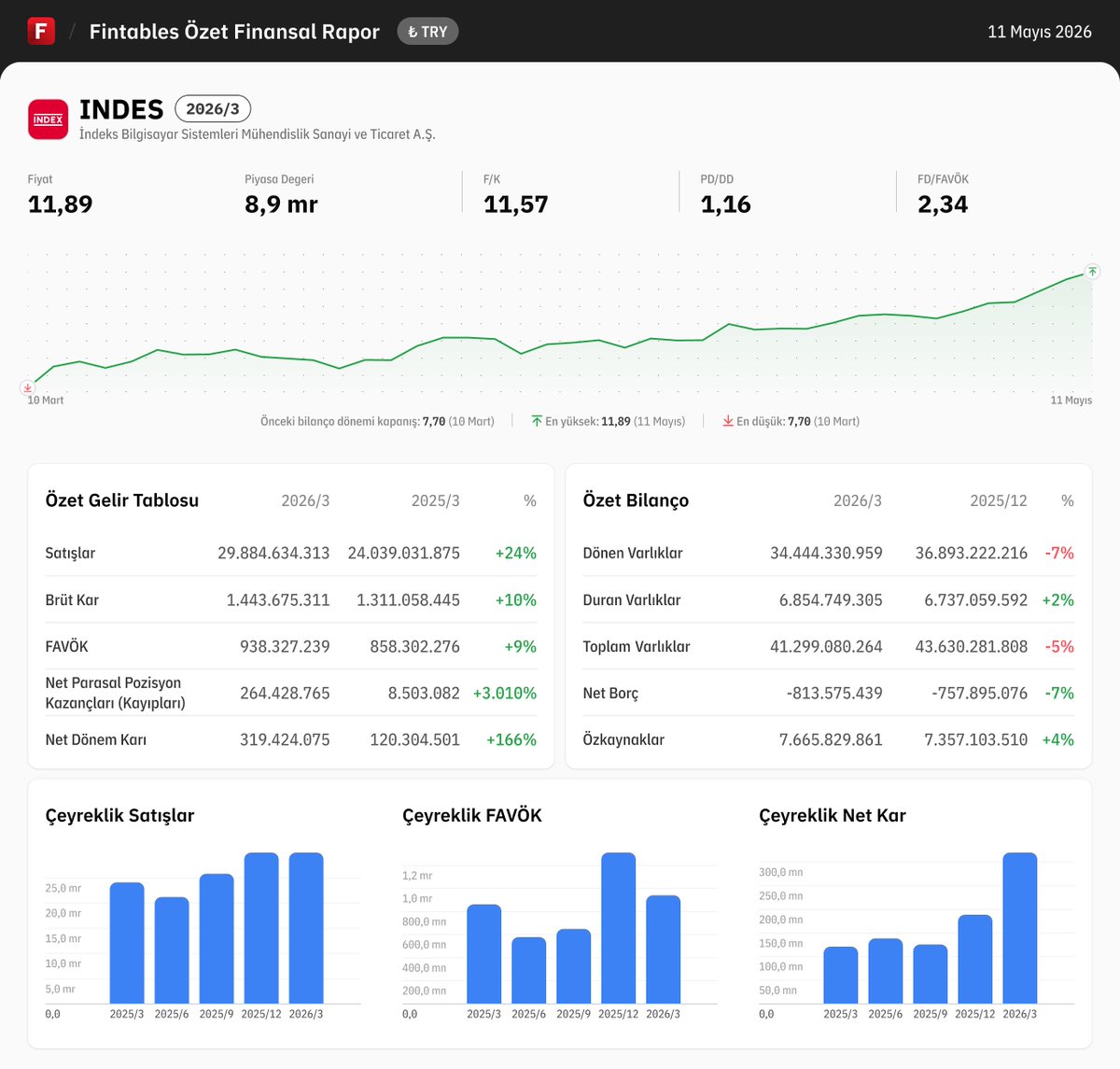This screenshot has width=1120, height=1069.
Task: Click Satışlar 2026/3 value 29.884.634.313
Action: tap(273, 553)
